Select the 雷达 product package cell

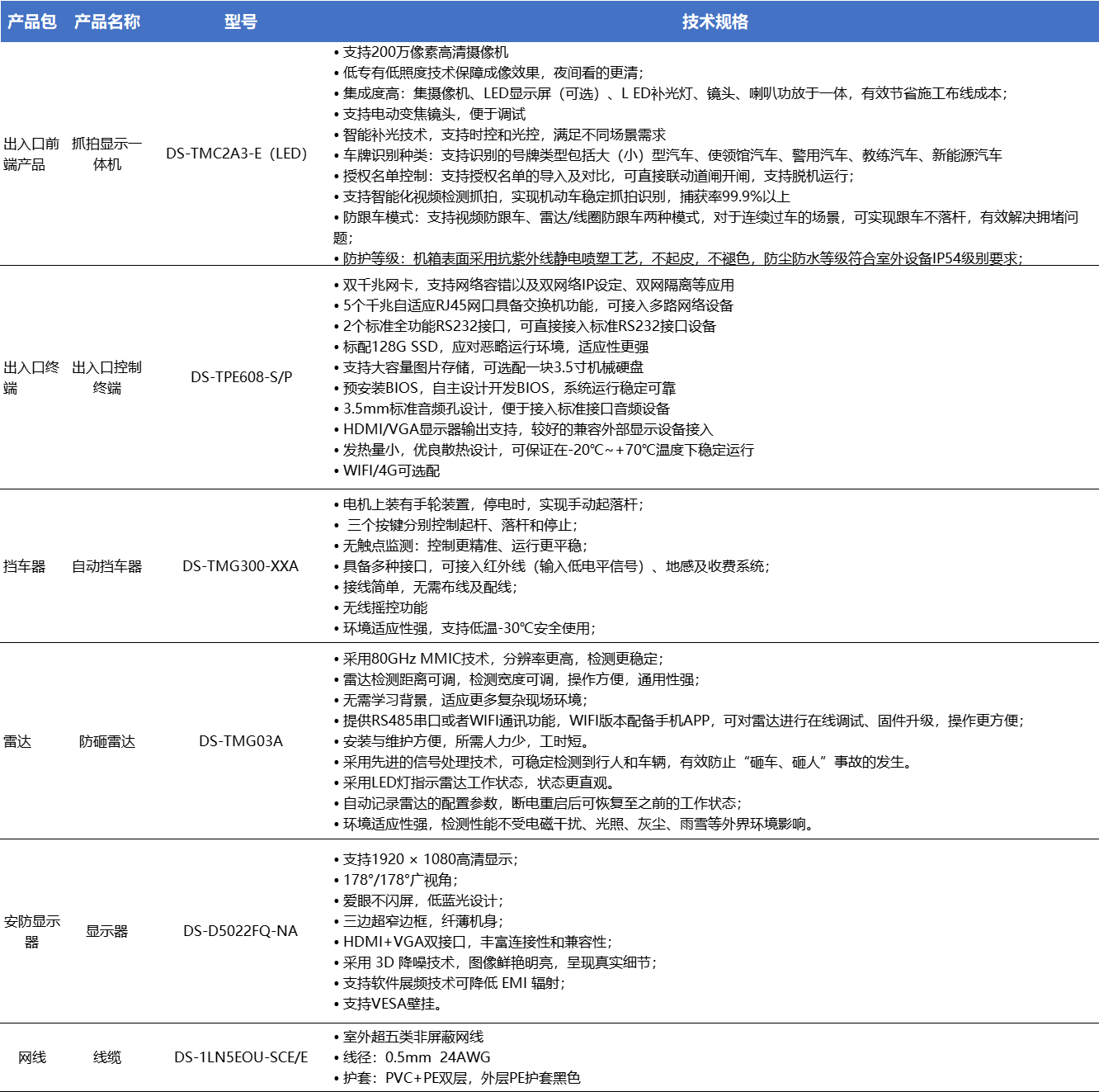17,741
